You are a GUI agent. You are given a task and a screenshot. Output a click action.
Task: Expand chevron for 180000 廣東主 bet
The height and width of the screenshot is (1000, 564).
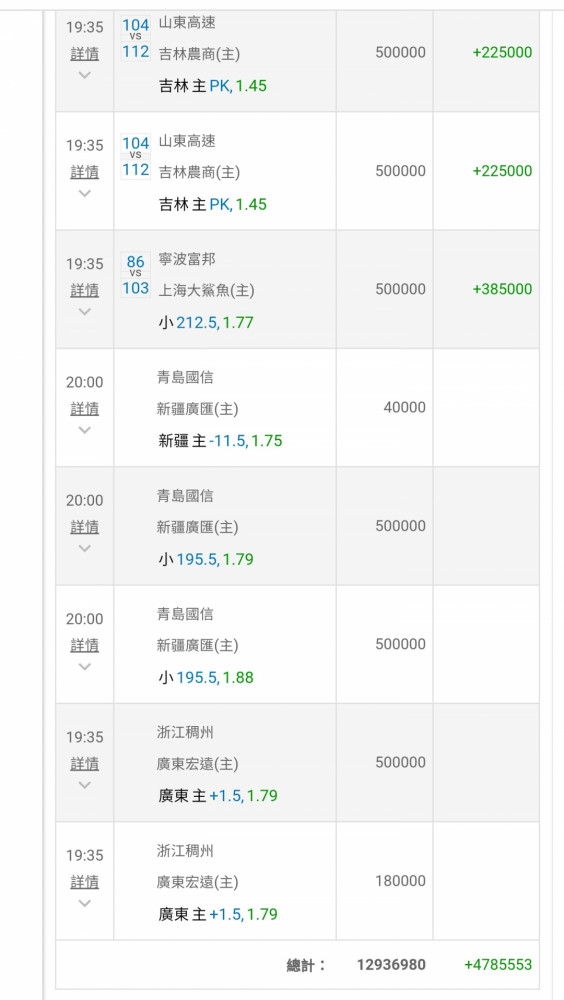point(85,903)
